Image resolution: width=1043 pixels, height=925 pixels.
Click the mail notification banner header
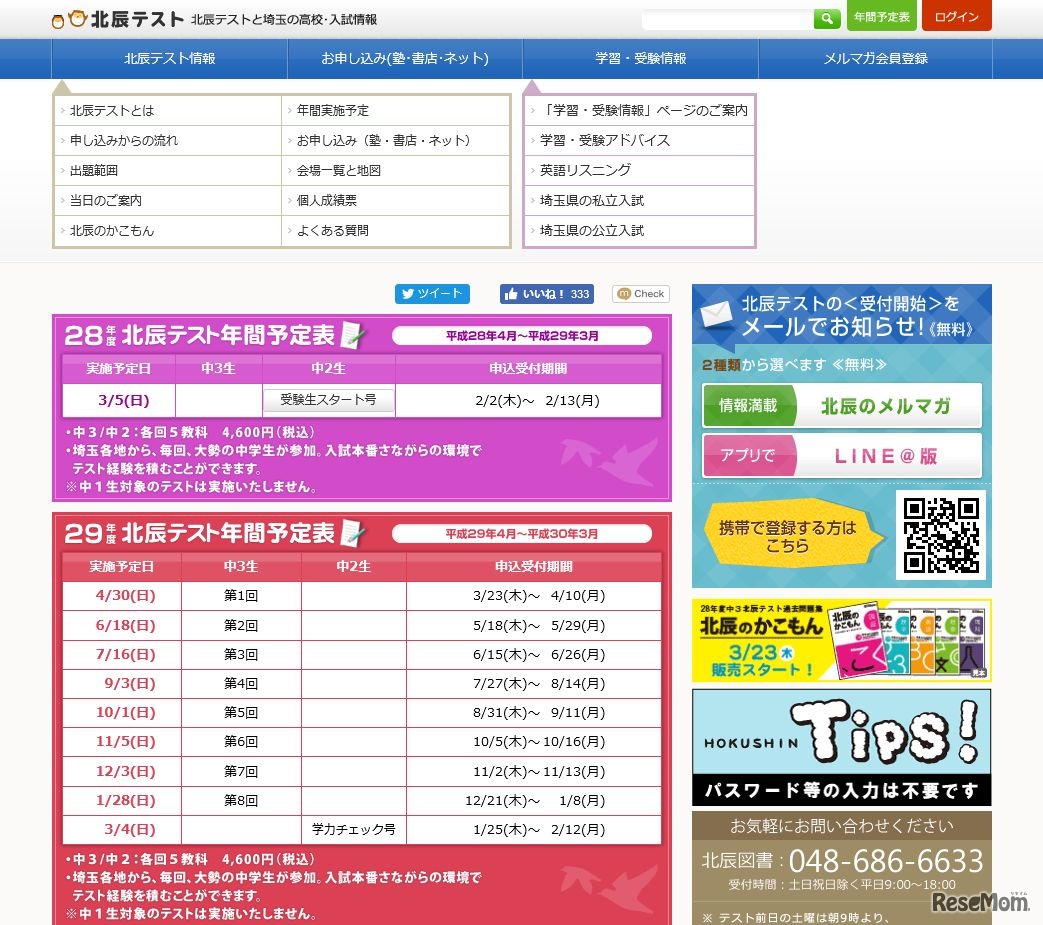[841, 315]
